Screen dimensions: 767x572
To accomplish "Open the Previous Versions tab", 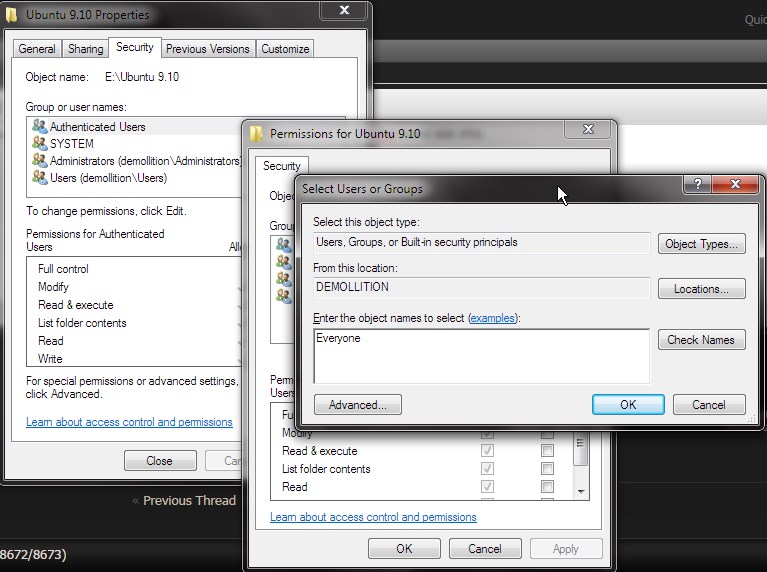I will (x=207, y=49).
